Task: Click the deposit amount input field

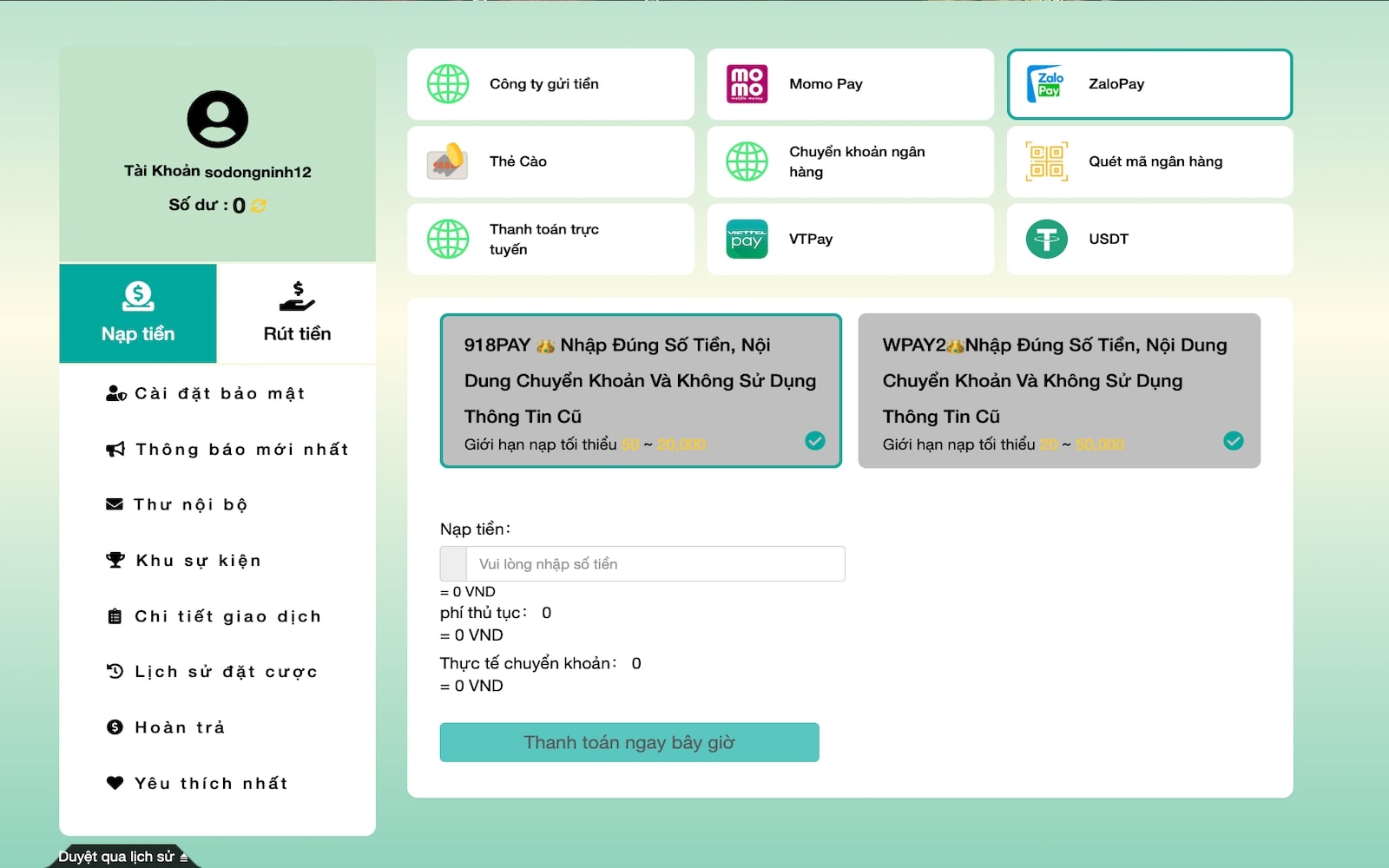Action: coord(655,564)
